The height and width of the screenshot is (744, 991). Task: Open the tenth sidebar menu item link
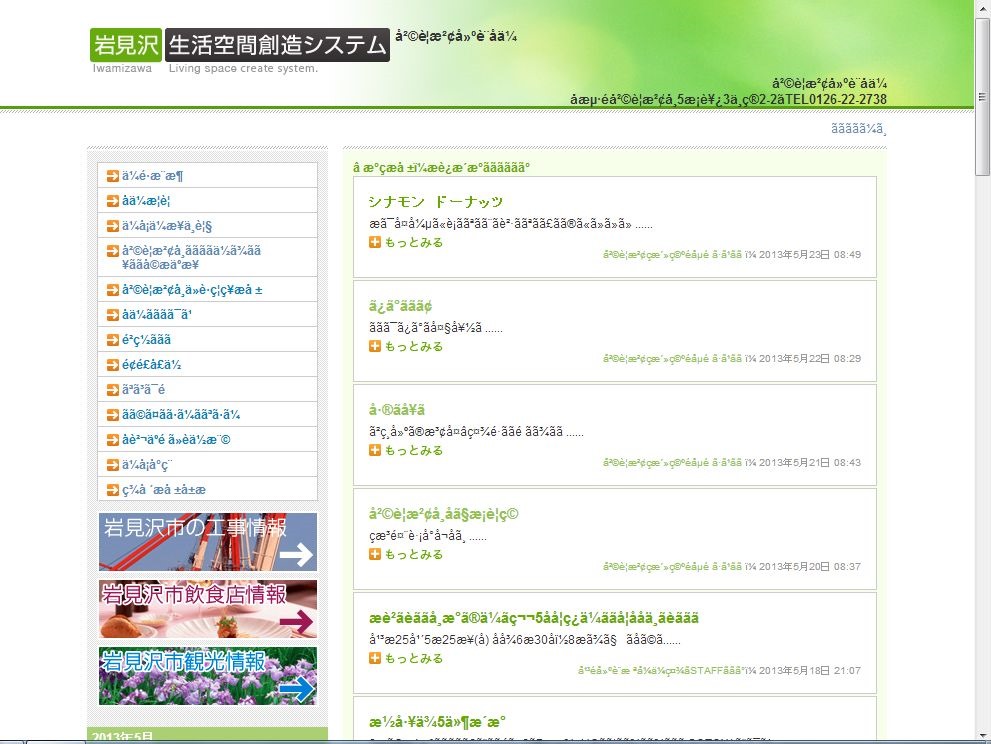(x=181, y=415)
